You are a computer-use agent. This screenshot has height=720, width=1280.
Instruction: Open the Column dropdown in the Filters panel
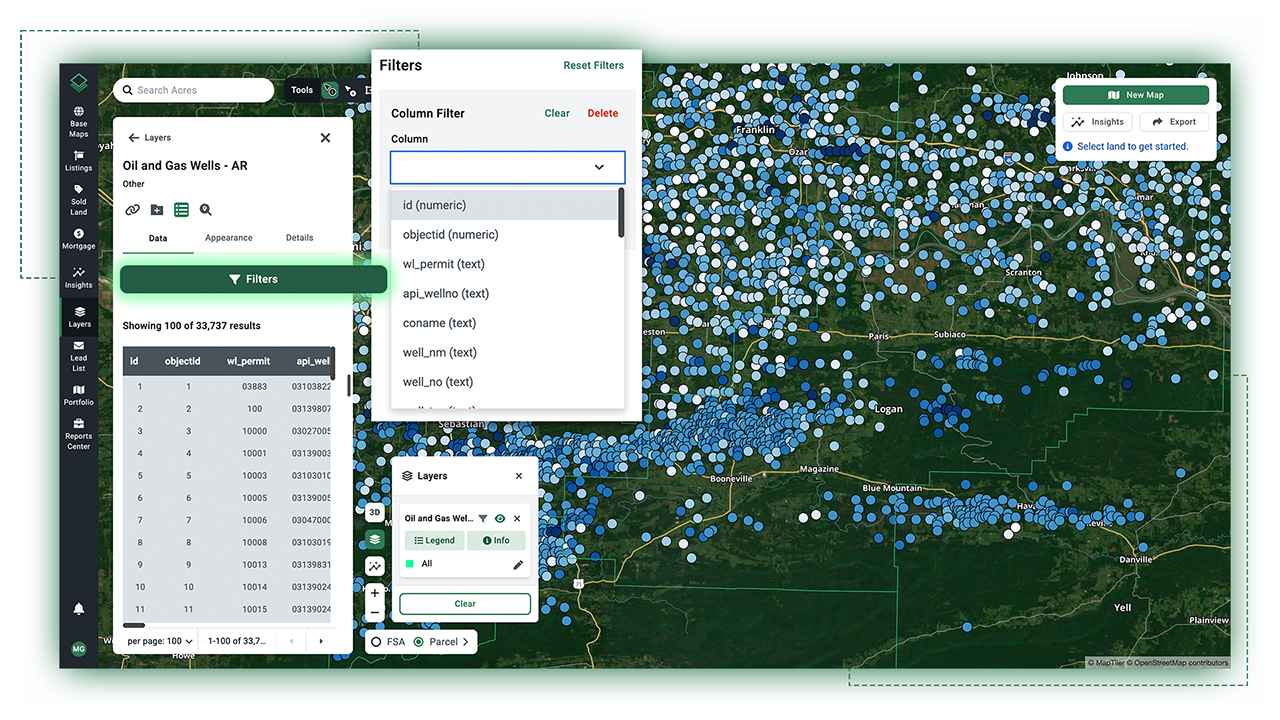coord(508,167)
